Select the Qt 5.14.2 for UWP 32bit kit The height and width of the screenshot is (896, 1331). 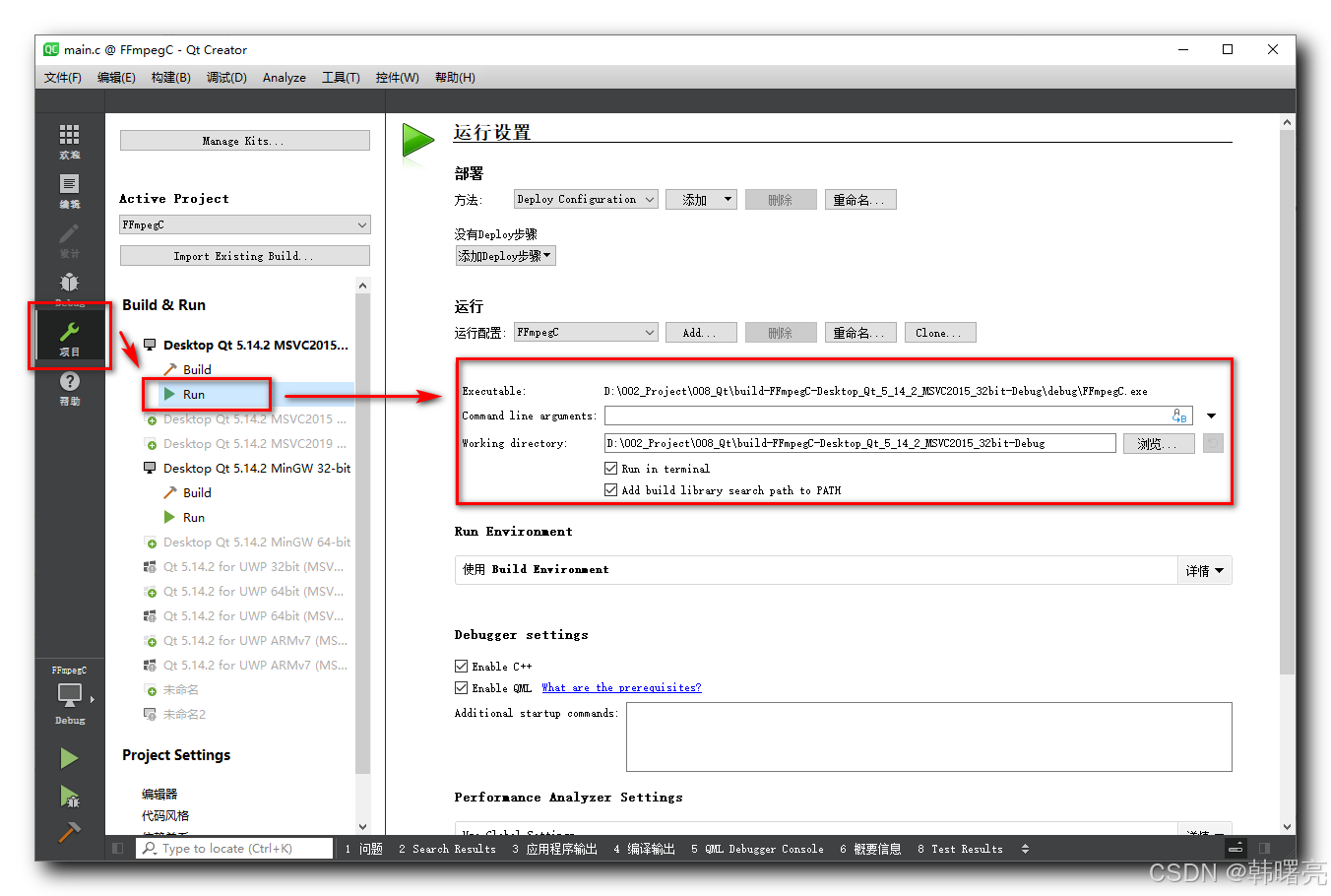tap(244, 566)
